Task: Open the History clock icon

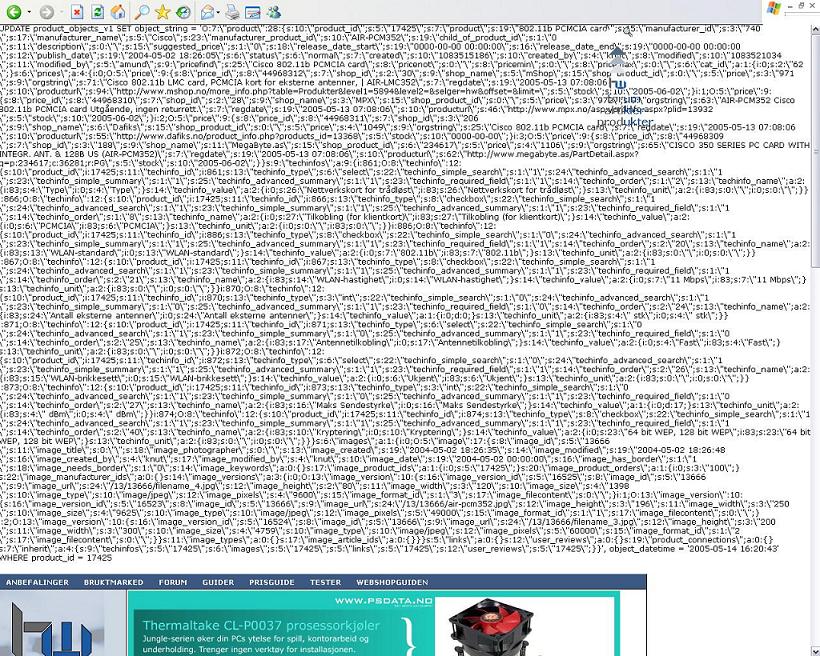Action: (183, 12)
